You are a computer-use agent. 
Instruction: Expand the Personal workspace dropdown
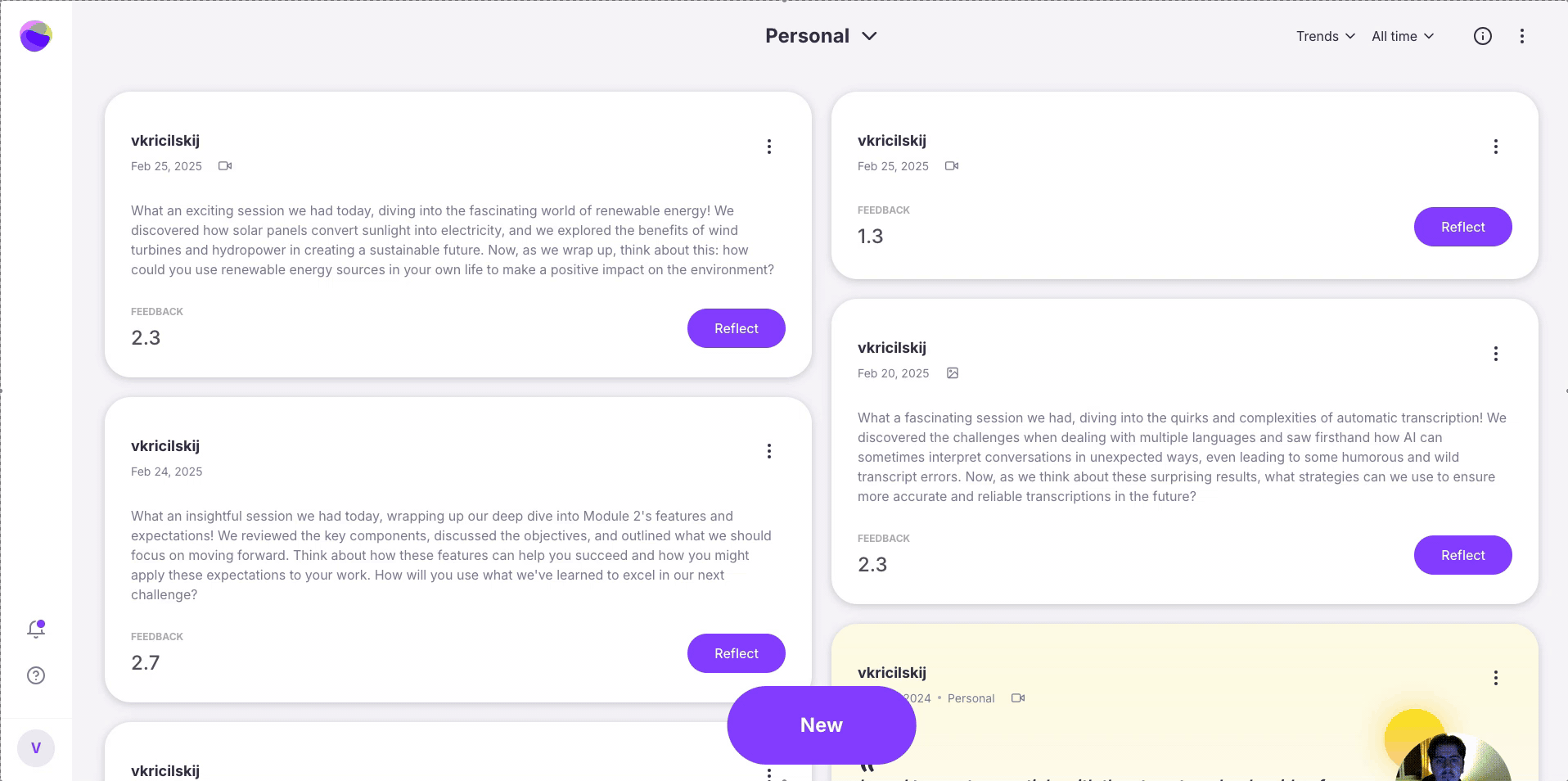click(821, 36)
